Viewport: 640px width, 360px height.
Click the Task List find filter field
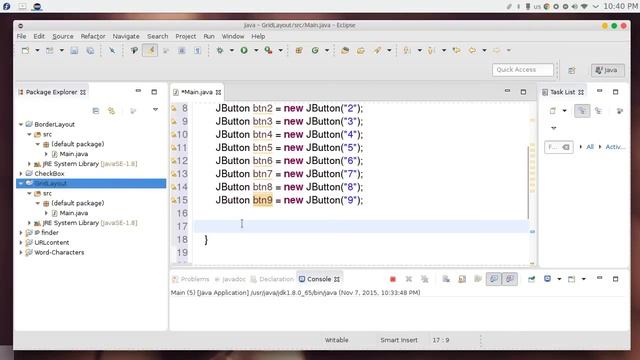(x=558, y=147)
